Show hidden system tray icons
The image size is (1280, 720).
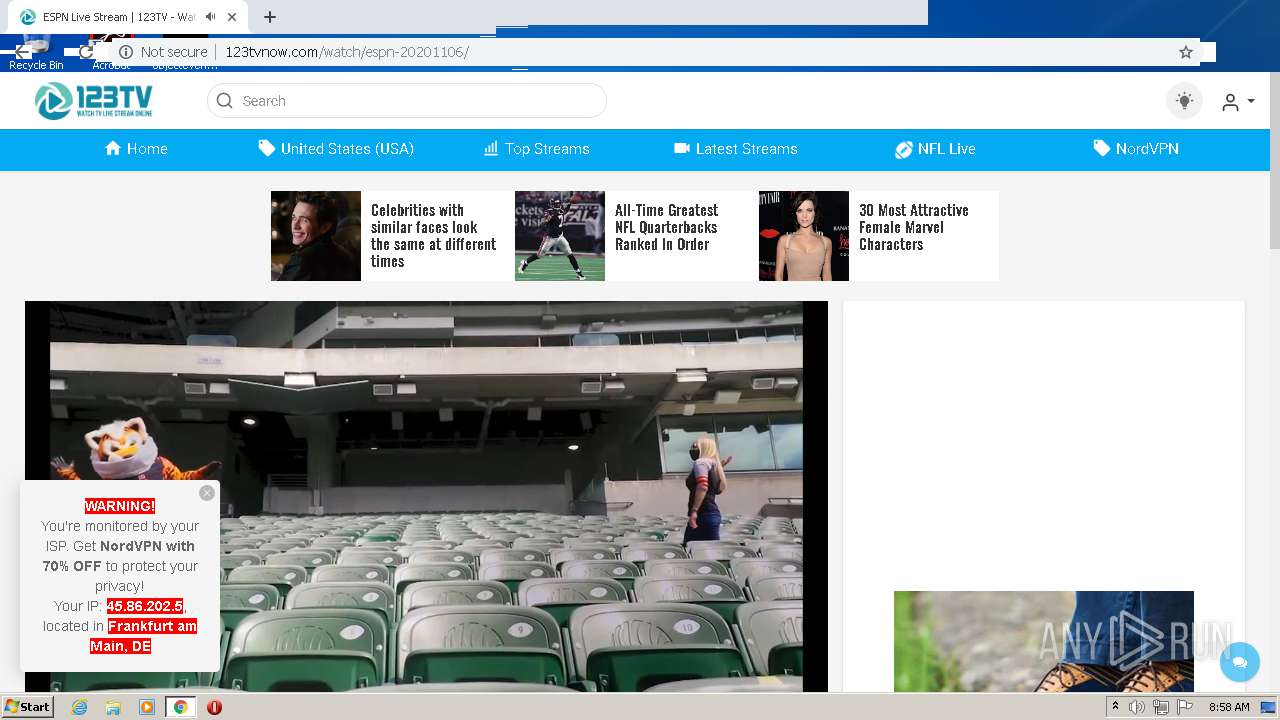coord(1115,706)
